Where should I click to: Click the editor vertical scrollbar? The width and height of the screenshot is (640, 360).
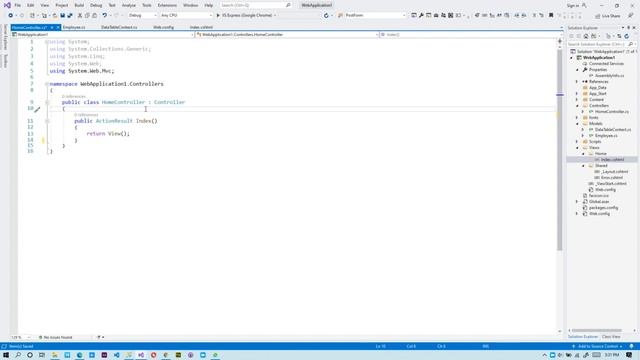coord(560,150)
